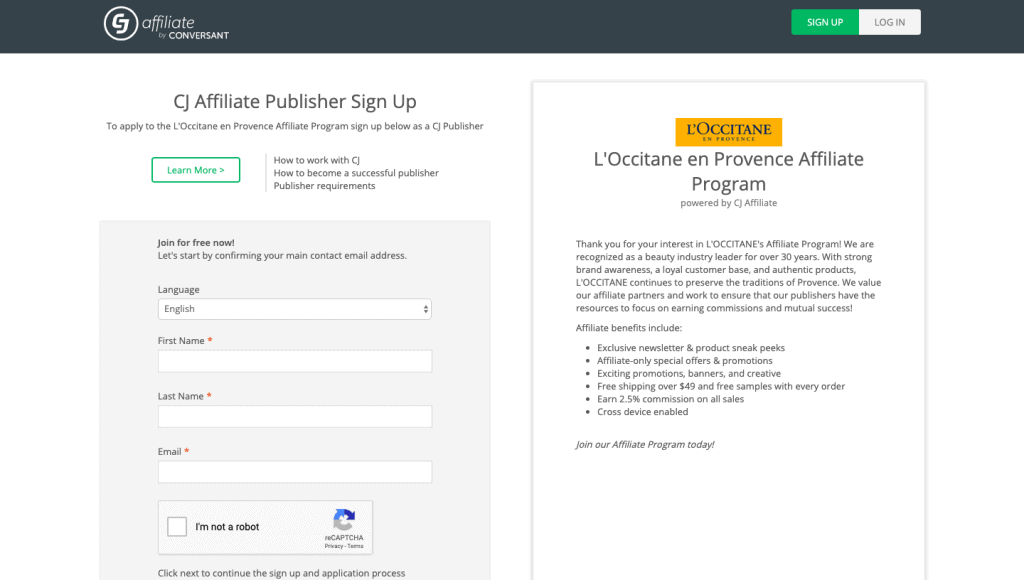The image size is (1024, 580).
Task: Click the reCAPTCHA Privacy link
Action: 334,546
